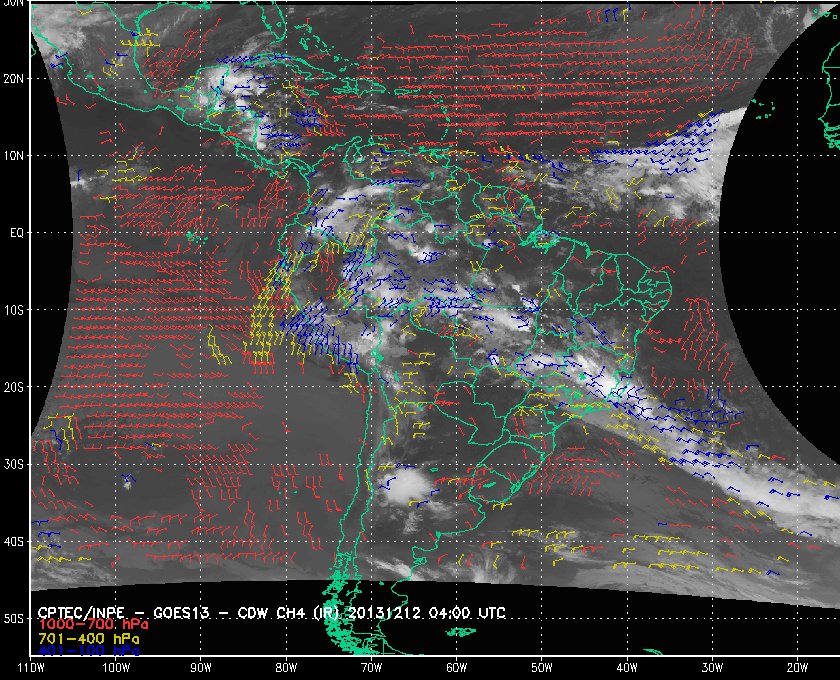The height and width of the screenshot is (680, 840).
Task: Click the 60W longitude label
Action: pyautogui.click(x=456, y=668)
